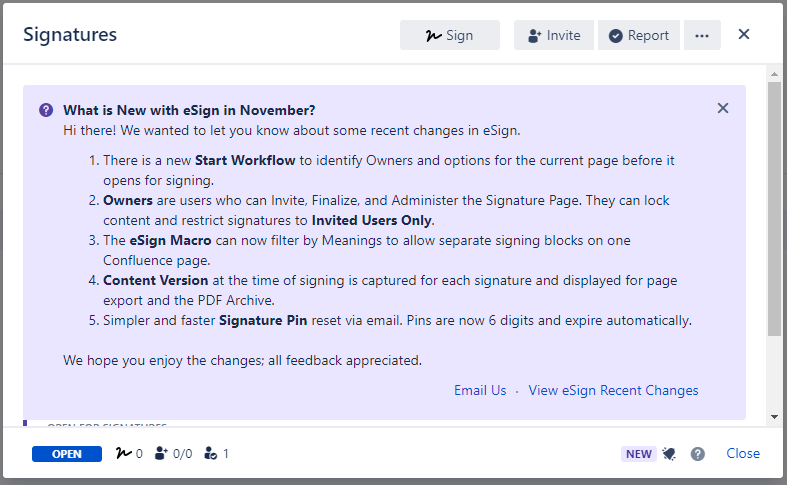Expand the three-dot more options menu
787x485 pixels.
702,35
